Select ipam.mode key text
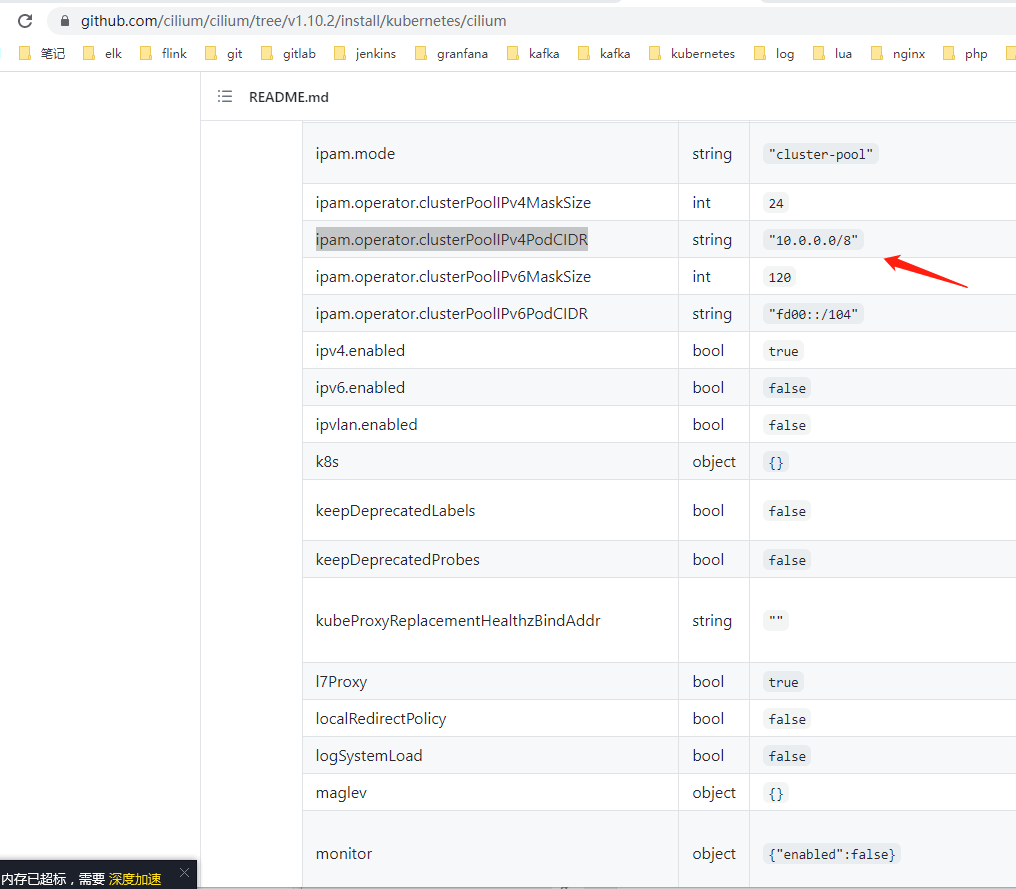Viewport: 1016px width, 889px height. click(355, 154)
